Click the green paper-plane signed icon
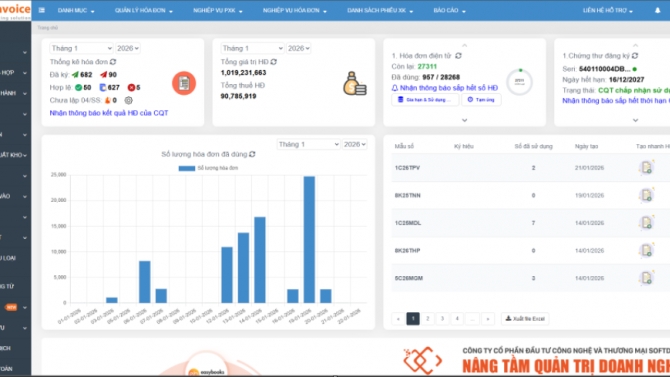This screenshot has height=377, width=670. 75,75
